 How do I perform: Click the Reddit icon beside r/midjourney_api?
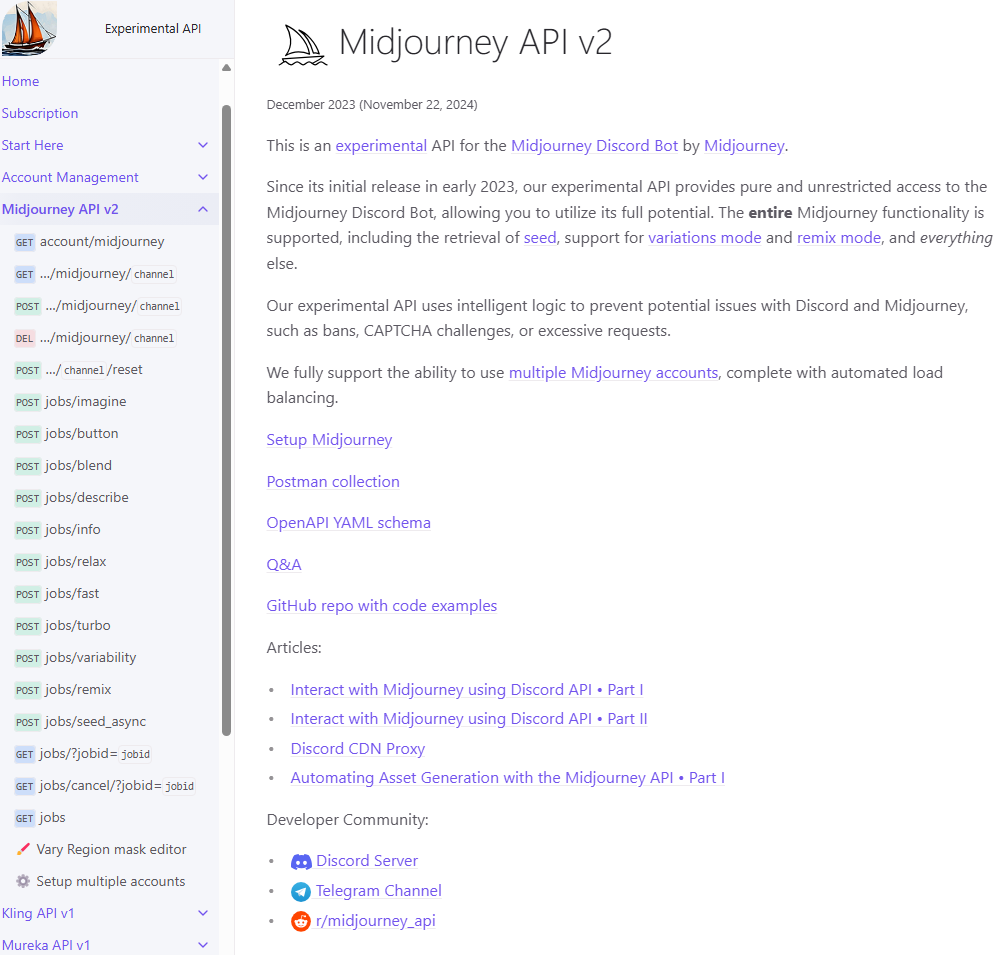[x=301, y=922]
